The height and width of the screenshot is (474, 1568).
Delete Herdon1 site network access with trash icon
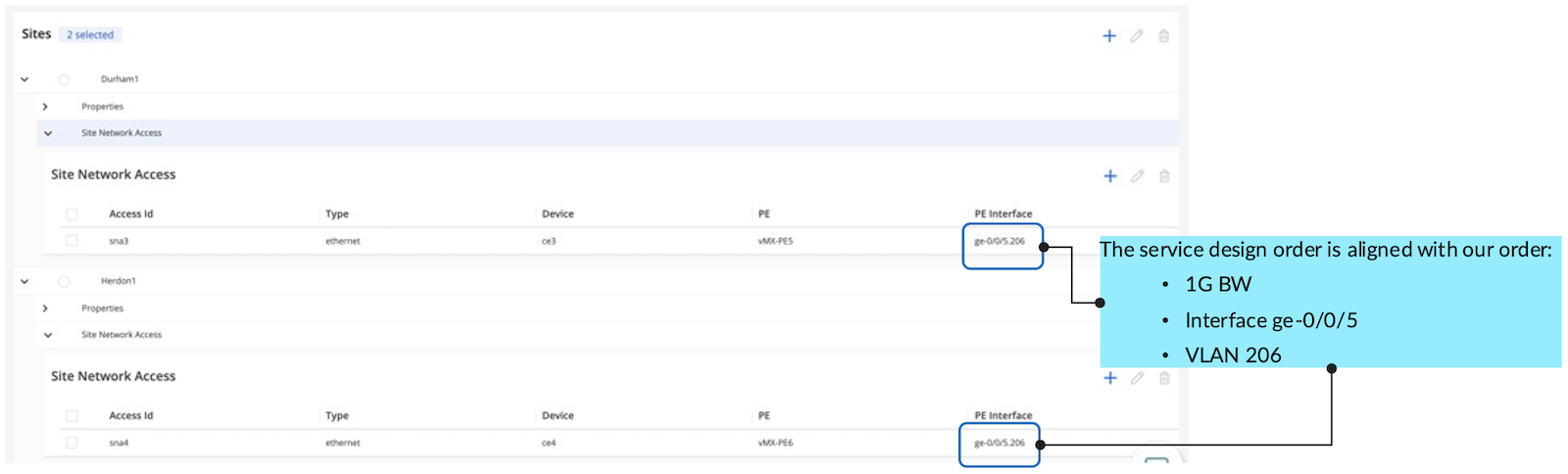tap(1164, 378)
